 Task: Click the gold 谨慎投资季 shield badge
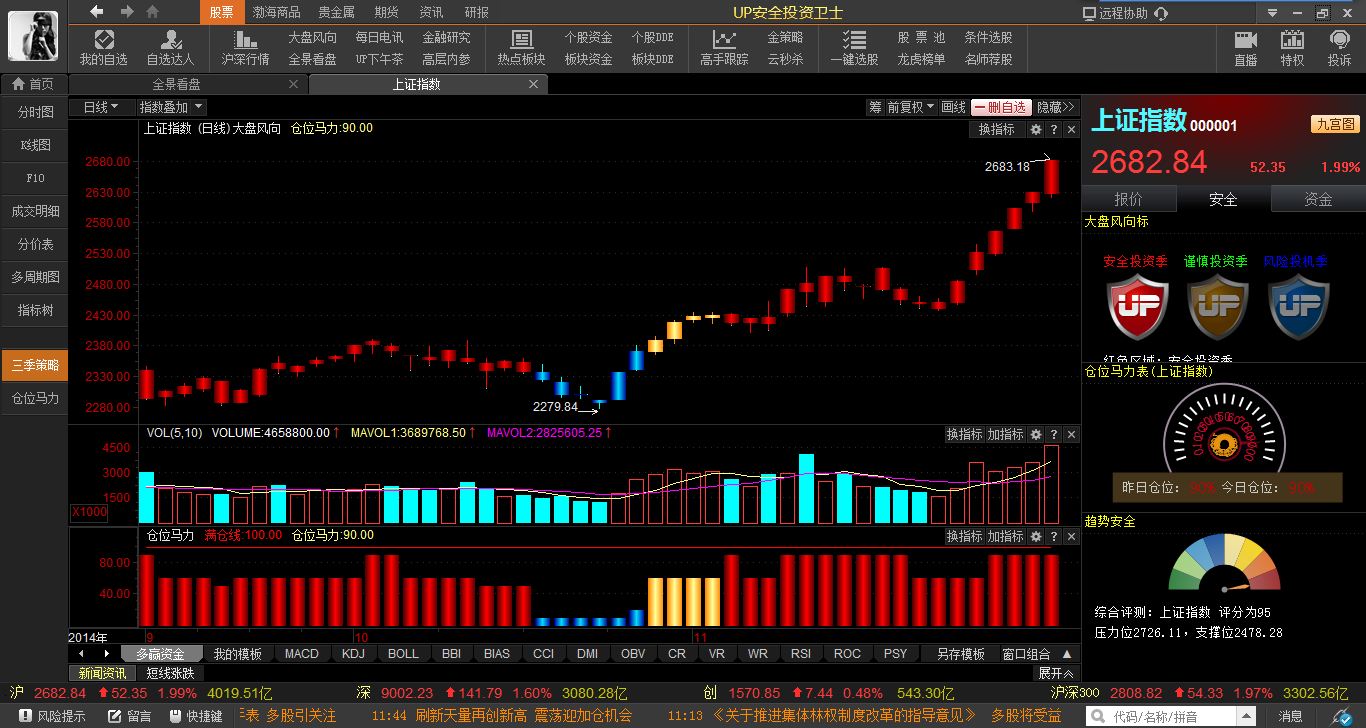(1217, 307)
